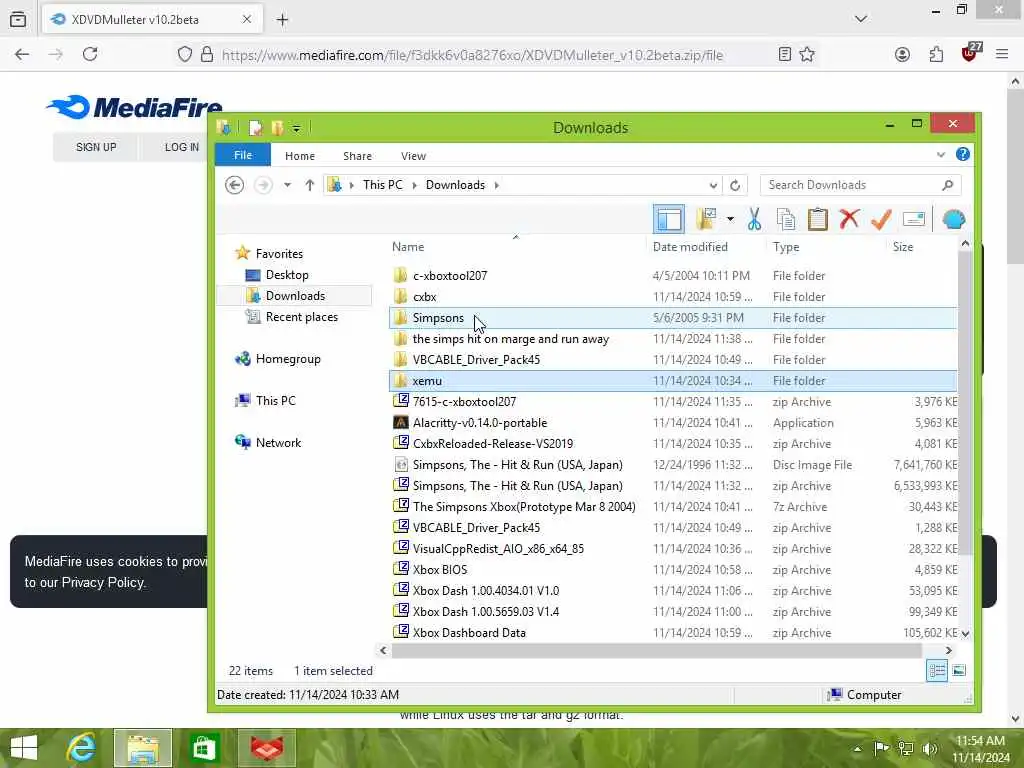The image size is (1024, 768).
Task: Click the search magnifier icon
Action: tap(948, 185)
